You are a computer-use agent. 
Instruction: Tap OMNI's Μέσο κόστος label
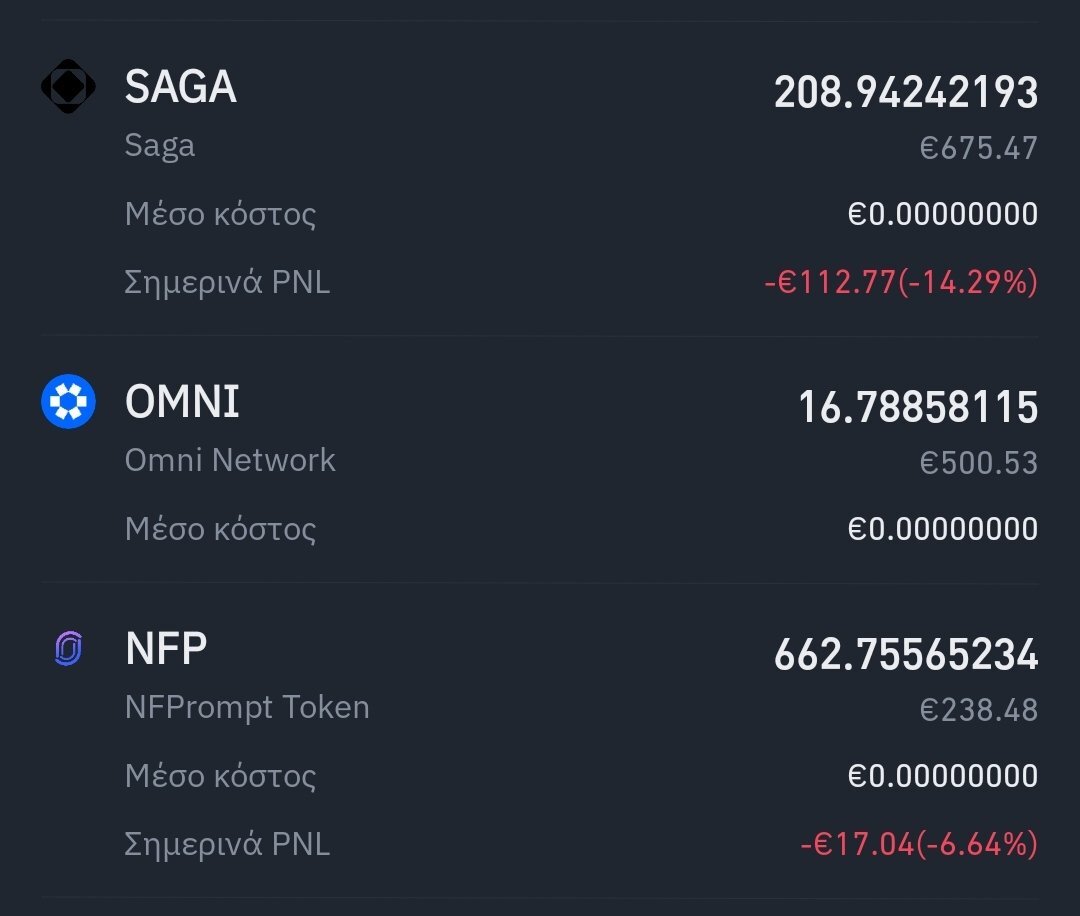220,530
